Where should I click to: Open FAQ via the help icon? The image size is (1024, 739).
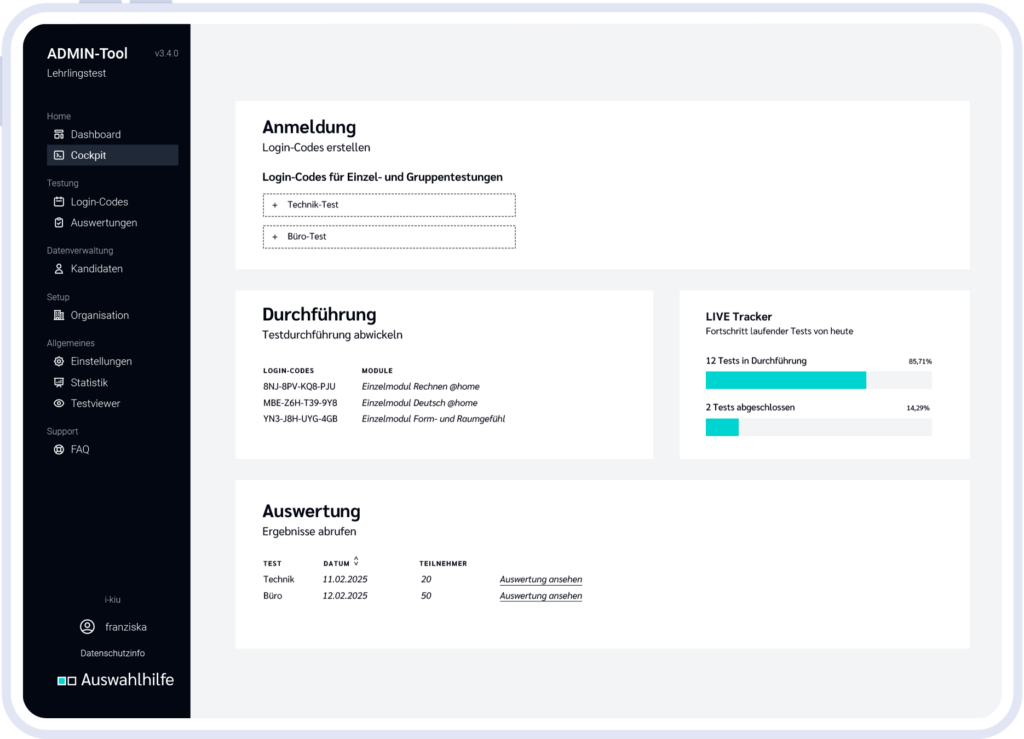coord(60,449)
